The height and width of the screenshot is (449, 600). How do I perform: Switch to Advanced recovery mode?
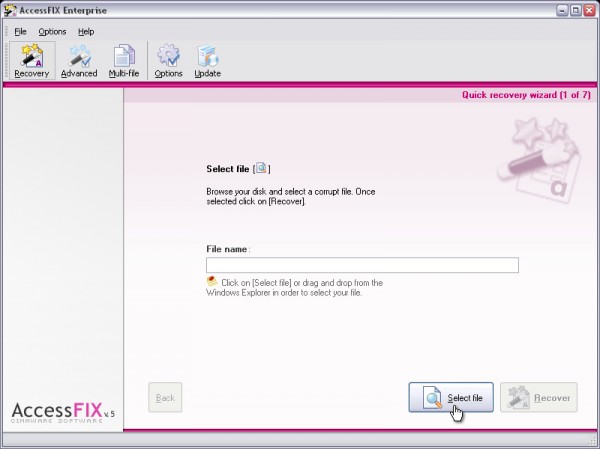click(x=79, y=61)
